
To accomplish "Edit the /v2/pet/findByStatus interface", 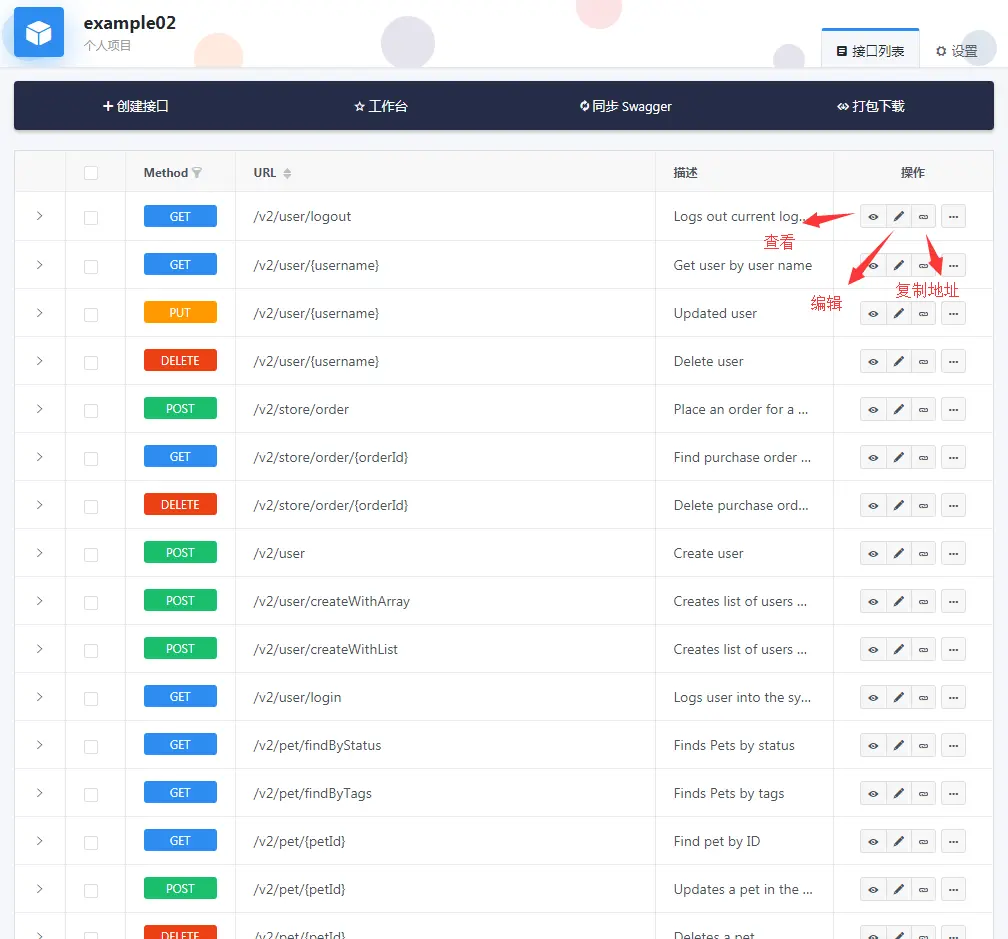I will [x=898, y=746].
